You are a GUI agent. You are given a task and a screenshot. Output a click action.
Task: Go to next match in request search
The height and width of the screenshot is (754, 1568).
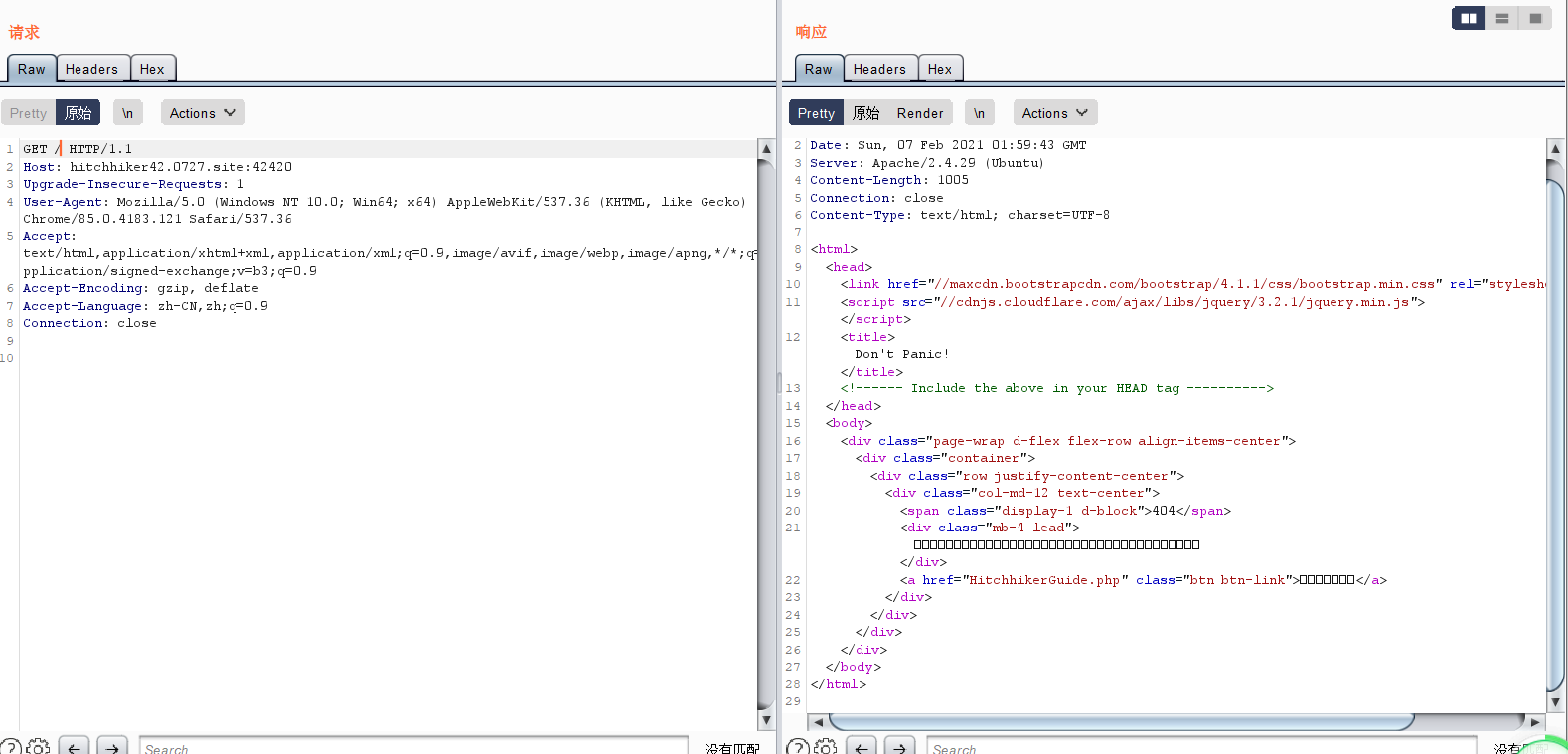click(112, 747)
